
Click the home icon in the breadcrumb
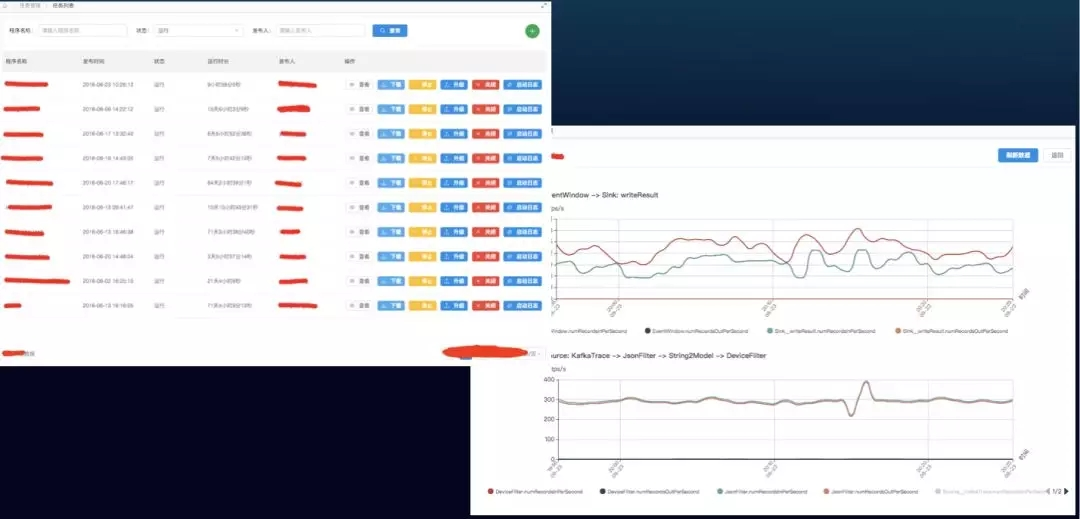tap(6, 6)
